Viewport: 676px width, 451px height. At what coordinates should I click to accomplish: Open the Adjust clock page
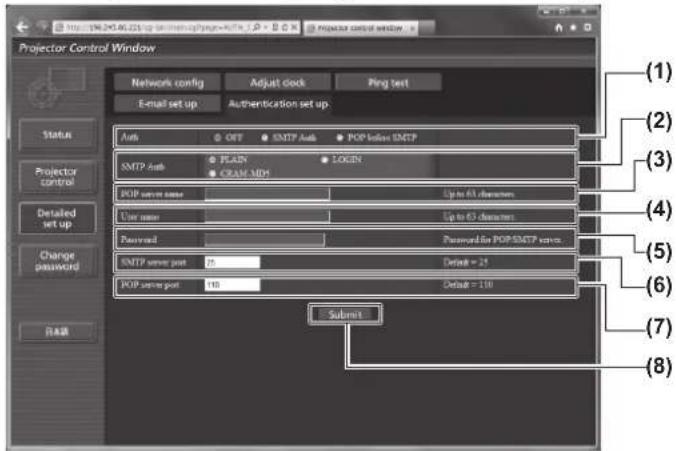pyautogui.click(x=278, y=82)
